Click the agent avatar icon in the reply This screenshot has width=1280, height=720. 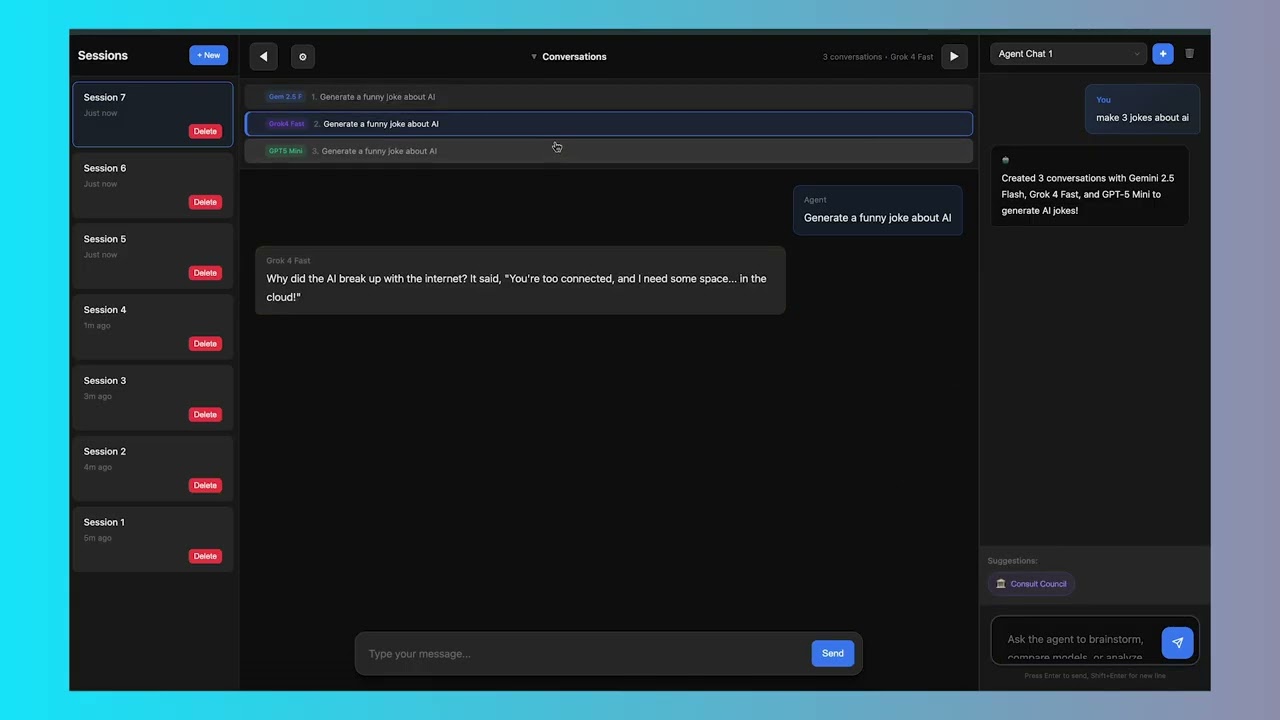(x=1005, y=160)
